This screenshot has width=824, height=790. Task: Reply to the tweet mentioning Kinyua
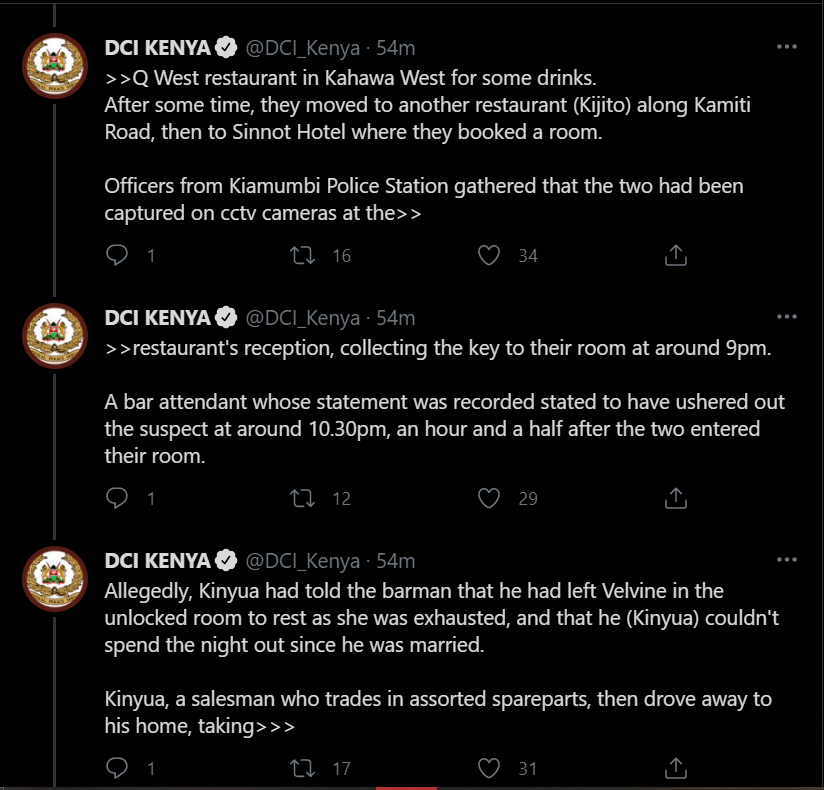click(117, 767)
